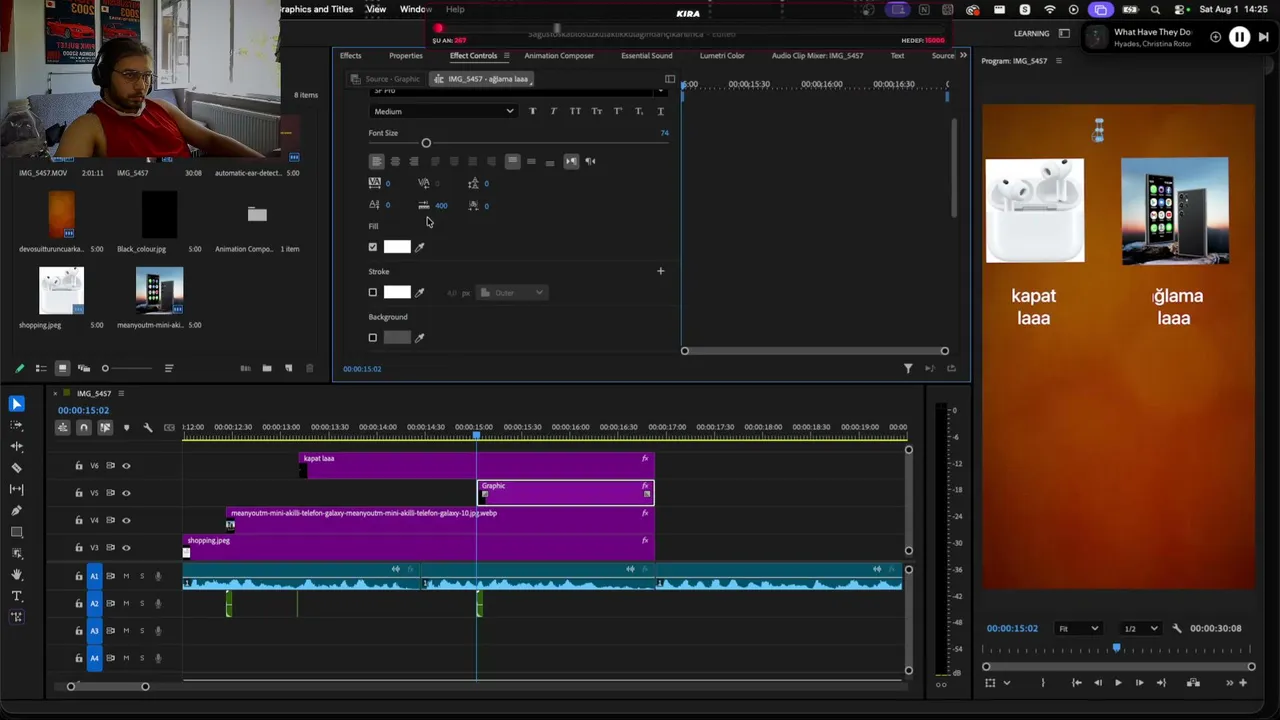Select the Rectangle tool

tap(17, 532)
